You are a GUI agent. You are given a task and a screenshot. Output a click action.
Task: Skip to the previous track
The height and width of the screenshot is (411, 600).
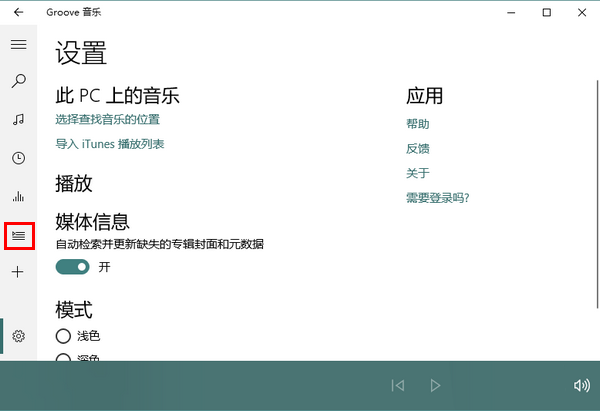[398, 385]
